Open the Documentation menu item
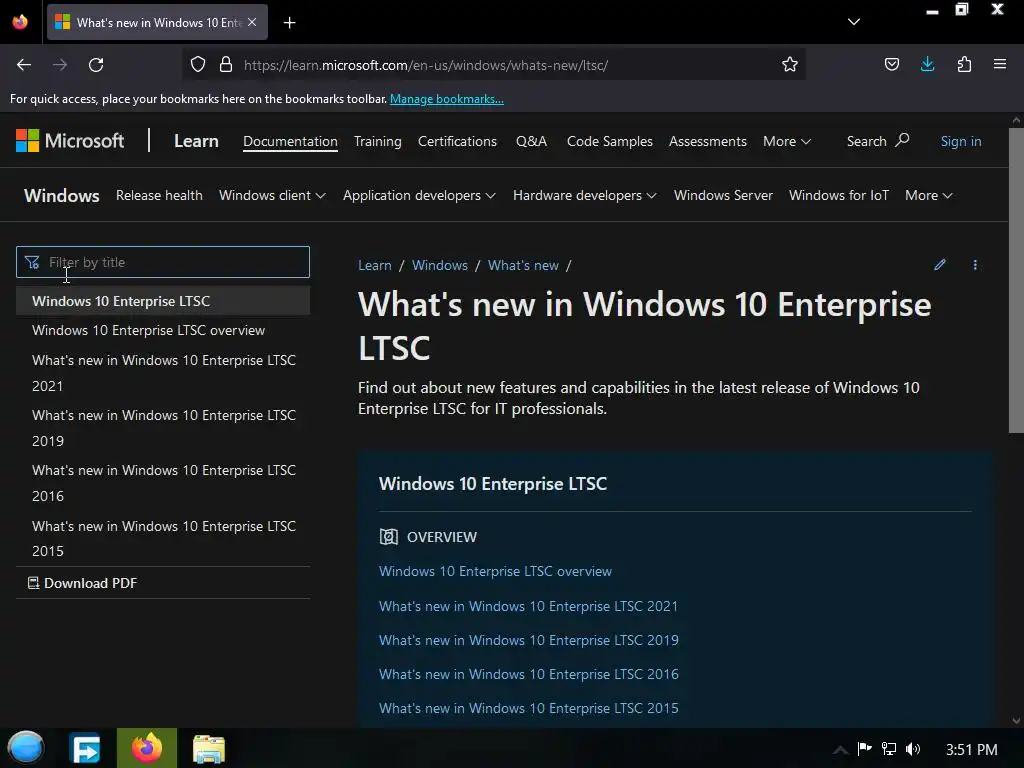This screenshot has width=1024, height=768. point(290,141)
